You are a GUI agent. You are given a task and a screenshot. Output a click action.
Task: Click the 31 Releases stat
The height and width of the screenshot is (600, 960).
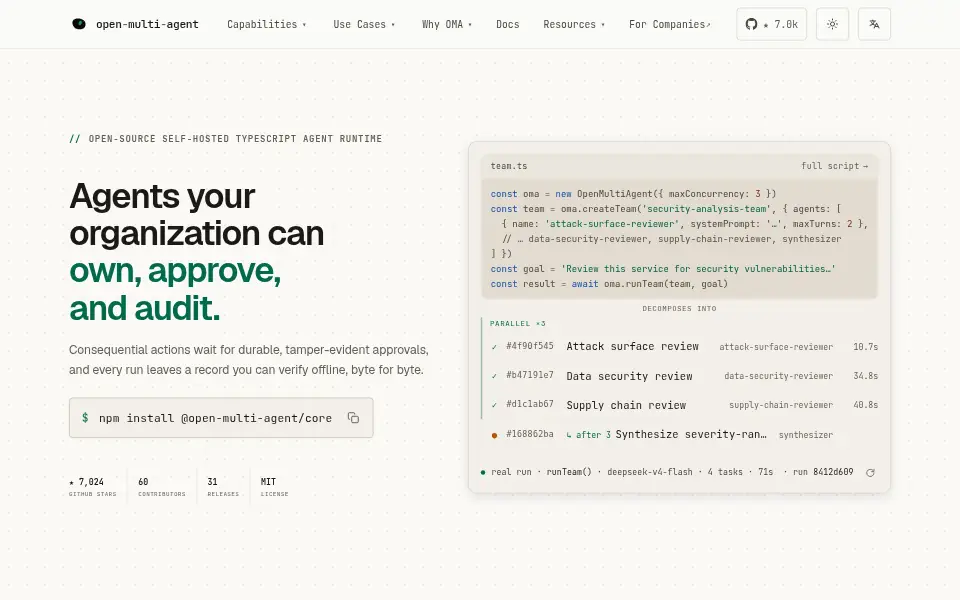(x=223, y=487)
